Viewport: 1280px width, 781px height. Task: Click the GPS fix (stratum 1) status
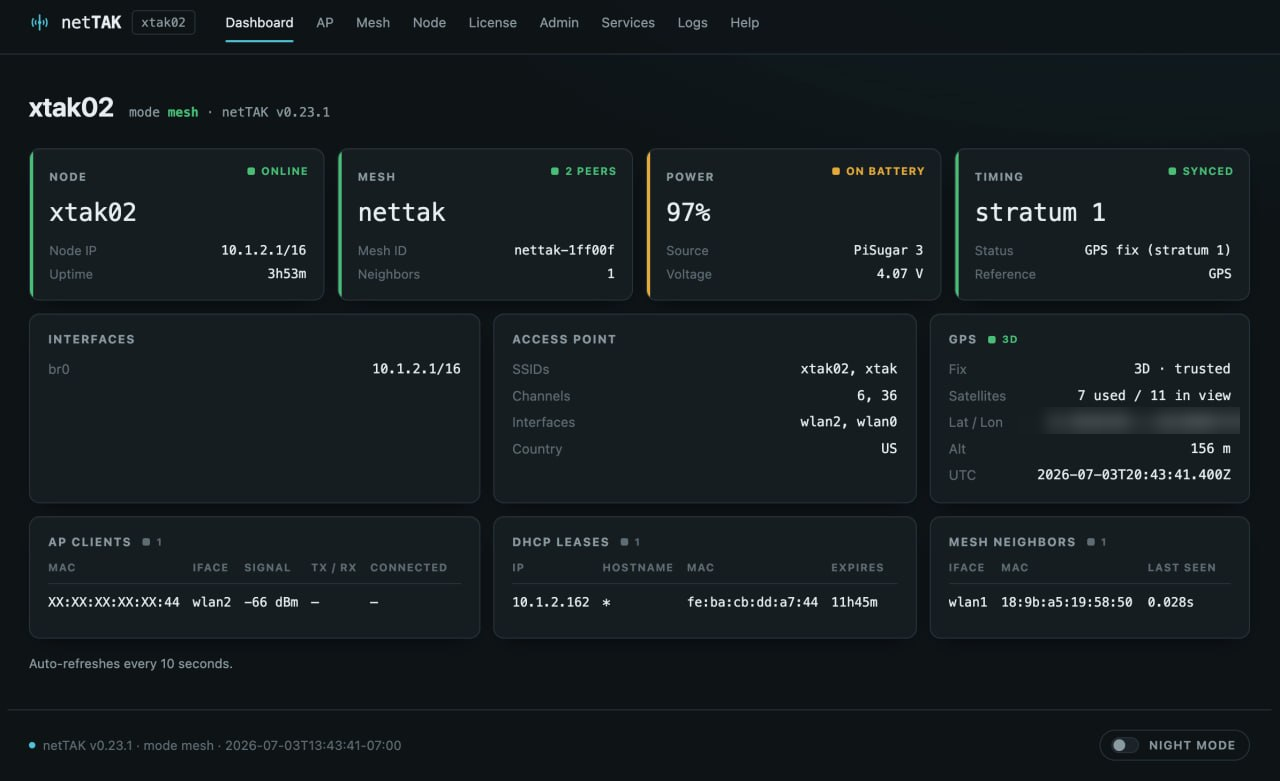[x=1157, y=250]
